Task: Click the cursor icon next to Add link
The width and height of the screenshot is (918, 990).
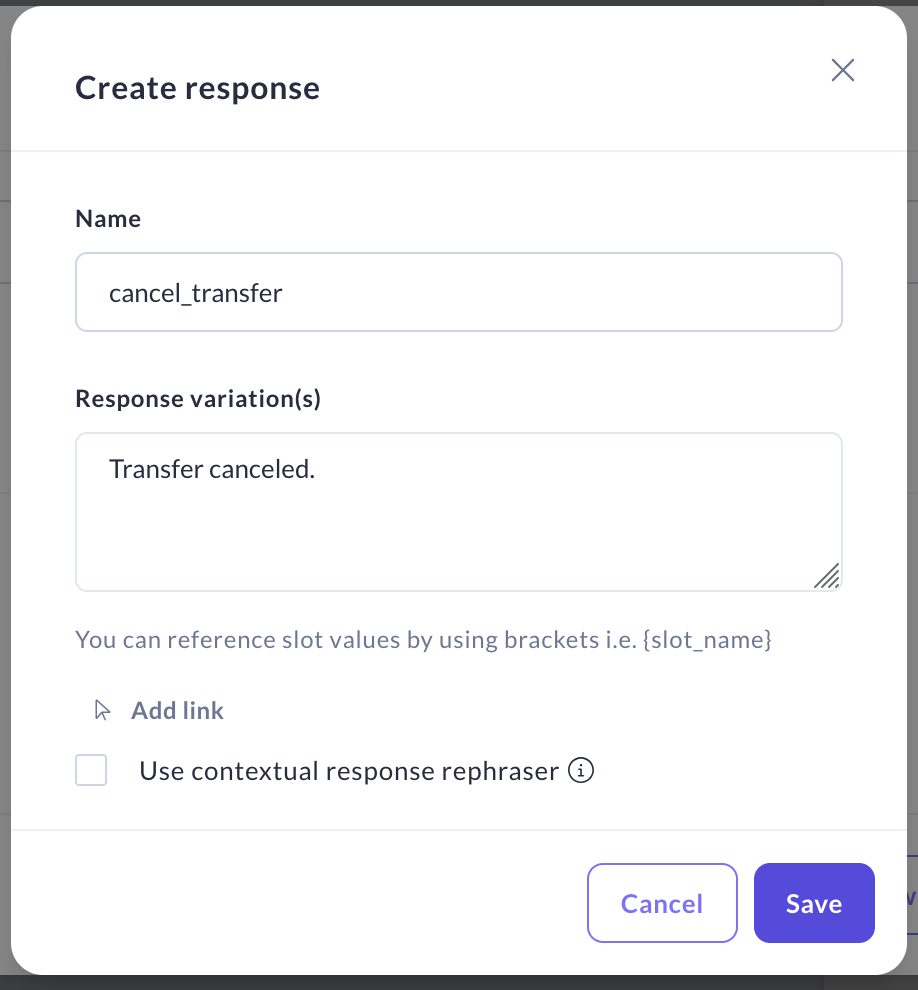Action: (x=102, y=711)
